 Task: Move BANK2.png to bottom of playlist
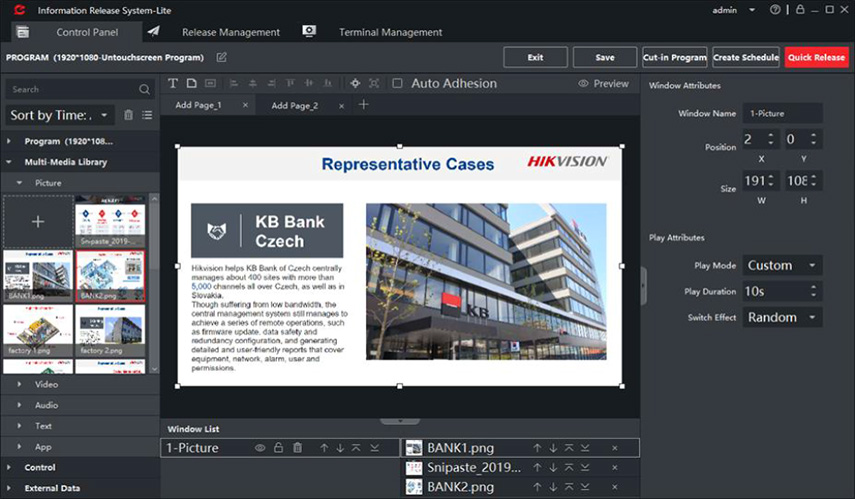pos(585,487)
